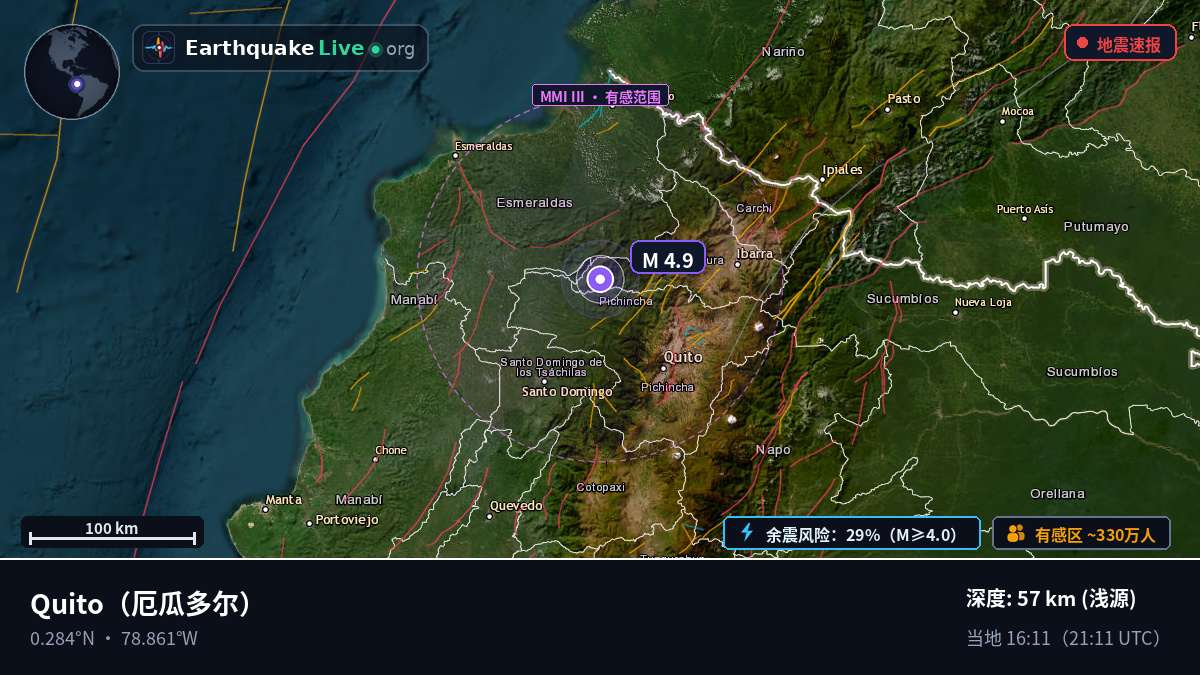This screenshot has width=1200, height=675.
Task: Click the Portoviejo city label
Action: [348, 520]
